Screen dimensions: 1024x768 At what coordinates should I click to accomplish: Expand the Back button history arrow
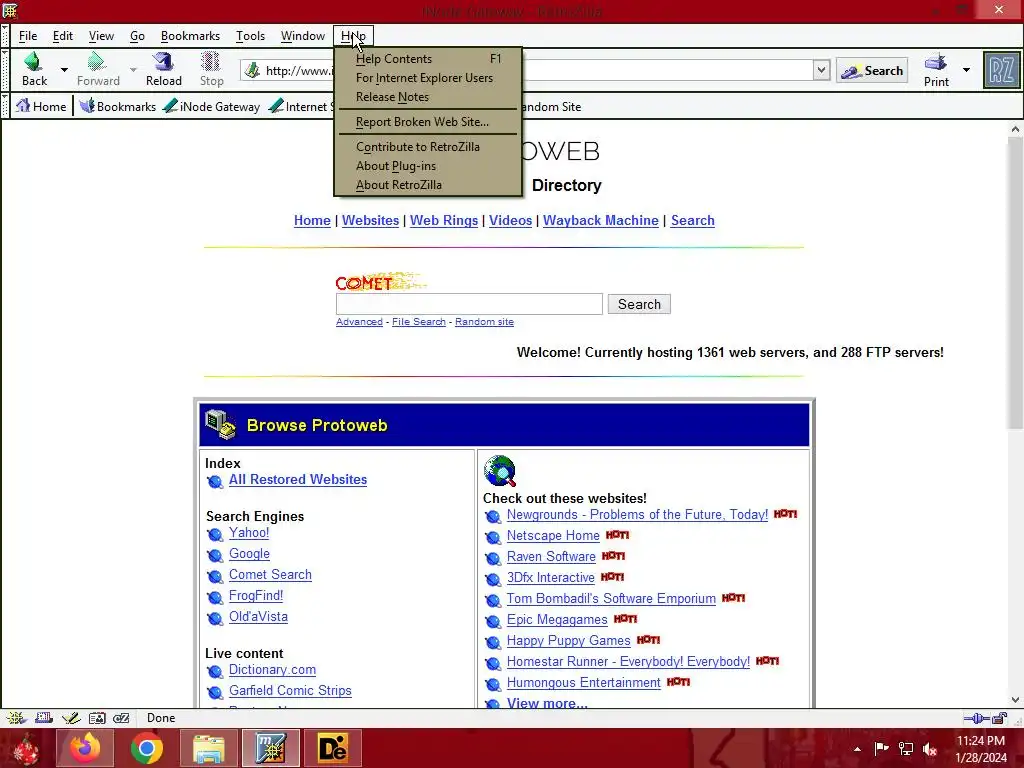point(64,70)
